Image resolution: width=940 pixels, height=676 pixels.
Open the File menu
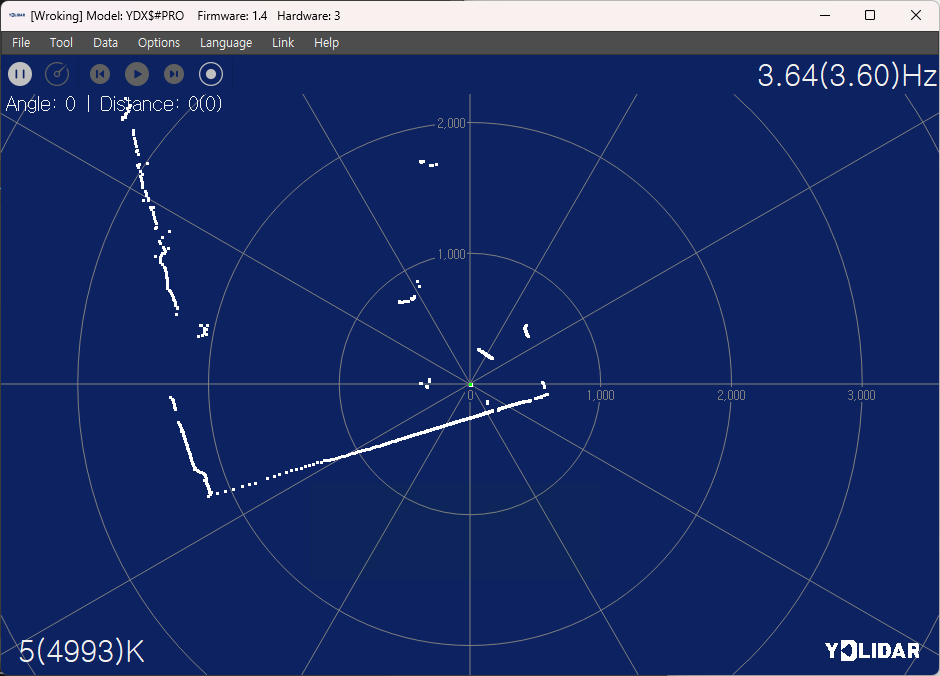pos(21,43)
